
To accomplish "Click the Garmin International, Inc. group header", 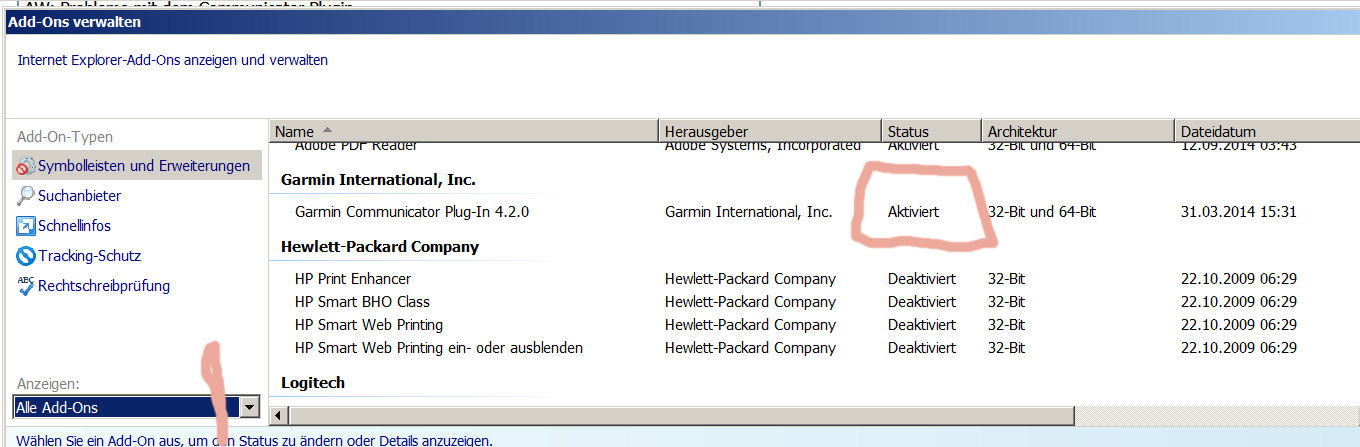I will pos(378,180).
